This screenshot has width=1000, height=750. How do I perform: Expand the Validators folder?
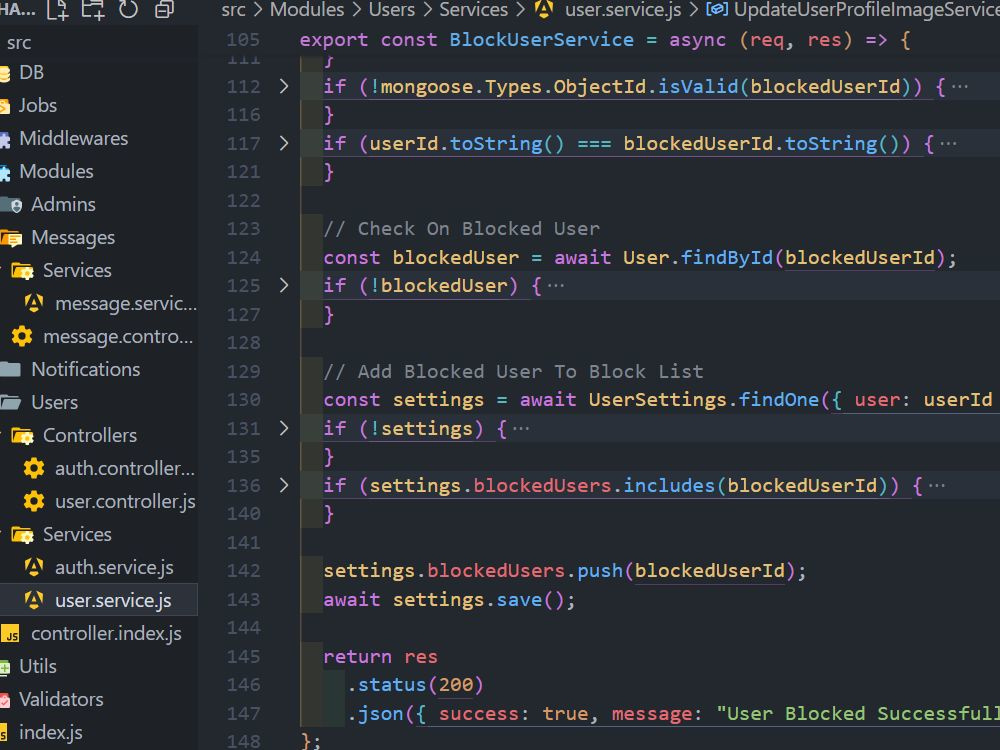pos(61,700)
